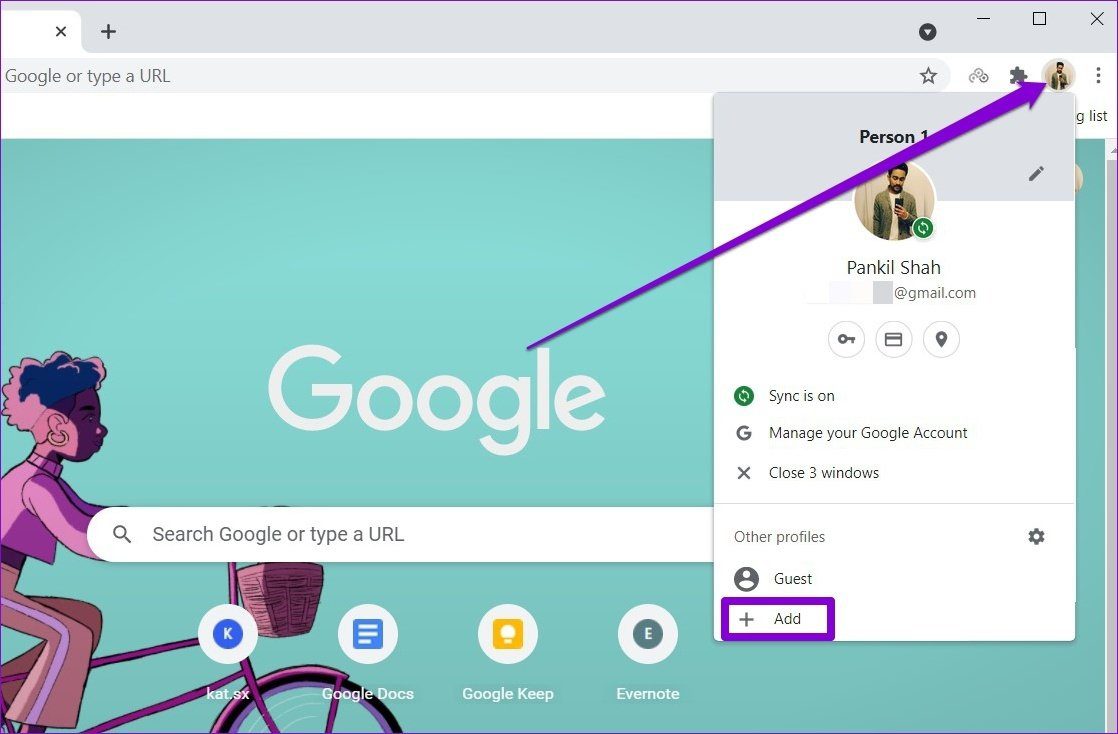Open the tab search dropdown arrow
Image resolution: width=1118 pixels, height=734 pixels.
pyautogui.click(x=927, y=32)
